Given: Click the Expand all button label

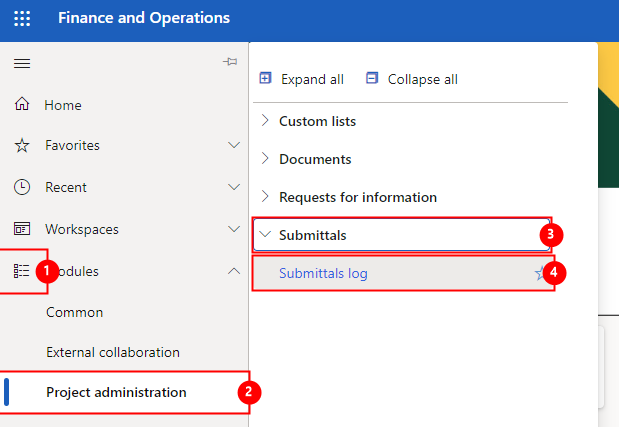Looking at the screenshot, I should [x=312, y=79].
